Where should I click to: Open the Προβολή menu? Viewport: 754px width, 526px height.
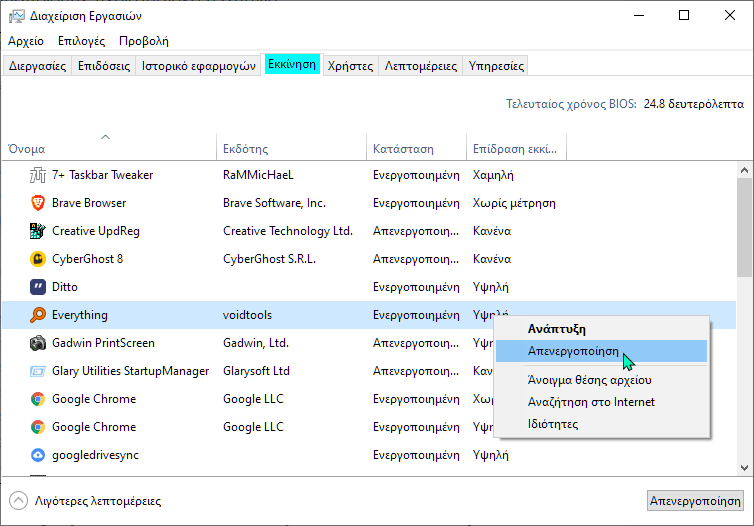pyautogui.click(x=144, y=41)
